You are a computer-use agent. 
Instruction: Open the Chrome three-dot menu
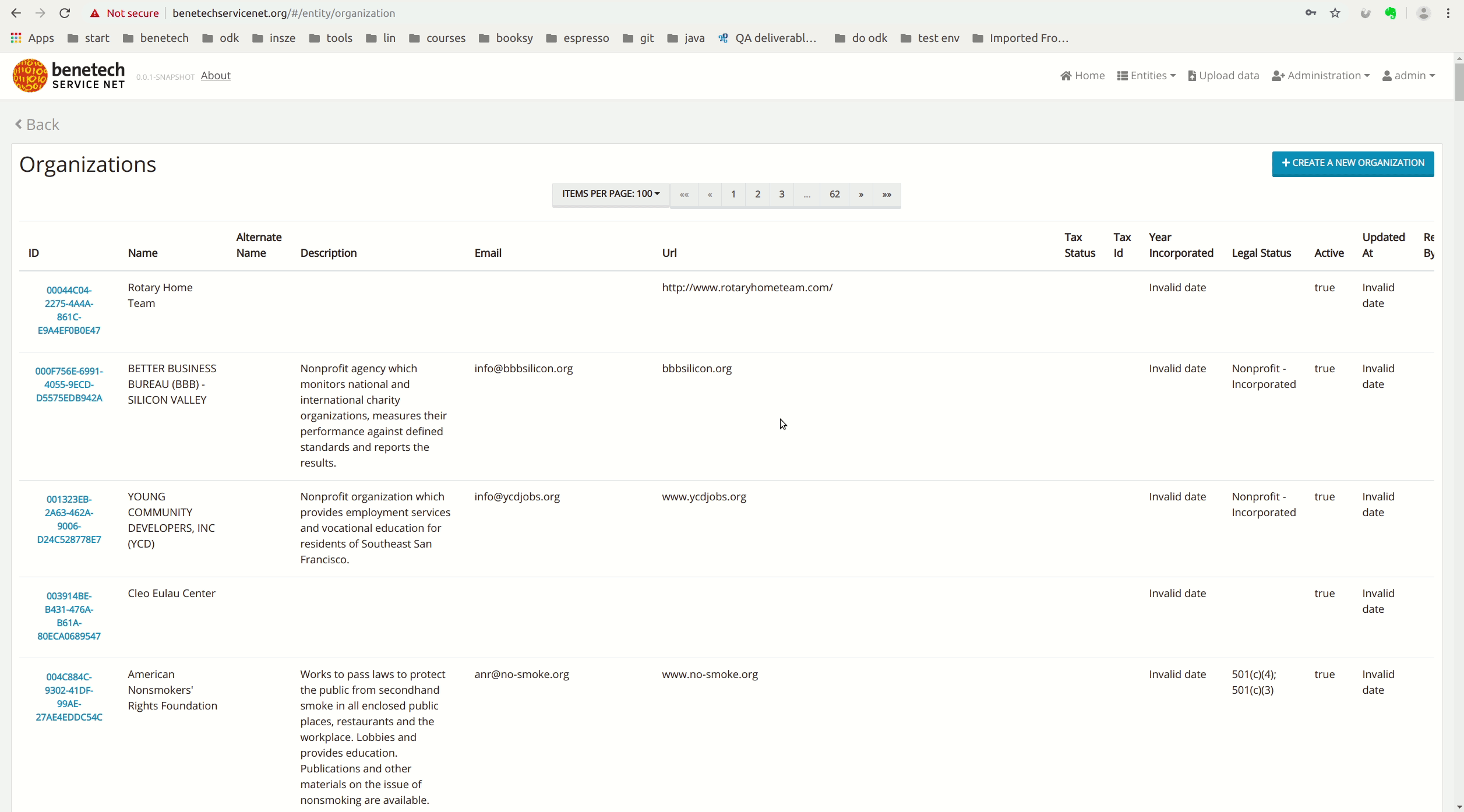coord(1449,13)
